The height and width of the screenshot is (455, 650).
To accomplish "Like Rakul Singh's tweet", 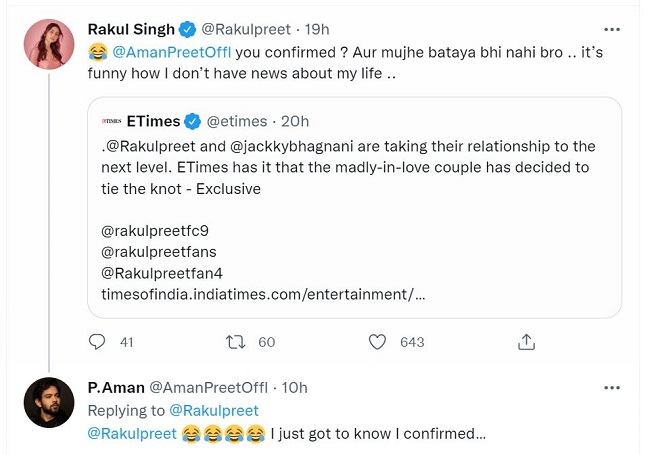I will 377,342.
